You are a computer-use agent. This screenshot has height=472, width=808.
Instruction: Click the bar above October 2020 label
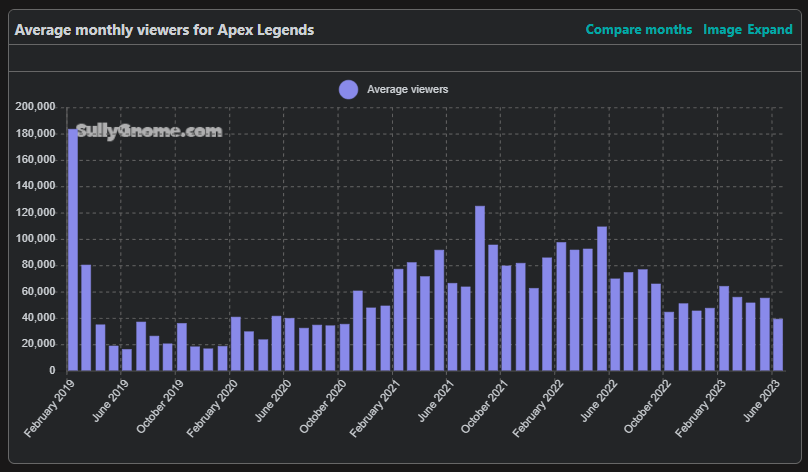point(344,347)
